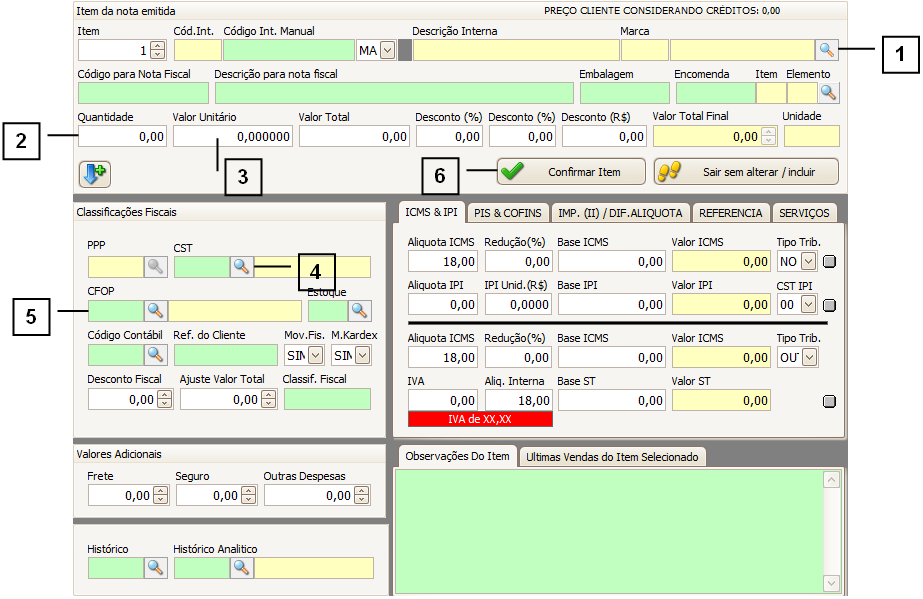This screenshot has height=599, width=923.
Task: Expand the Mov.Fis. dropdown
Action: (315, 354)
